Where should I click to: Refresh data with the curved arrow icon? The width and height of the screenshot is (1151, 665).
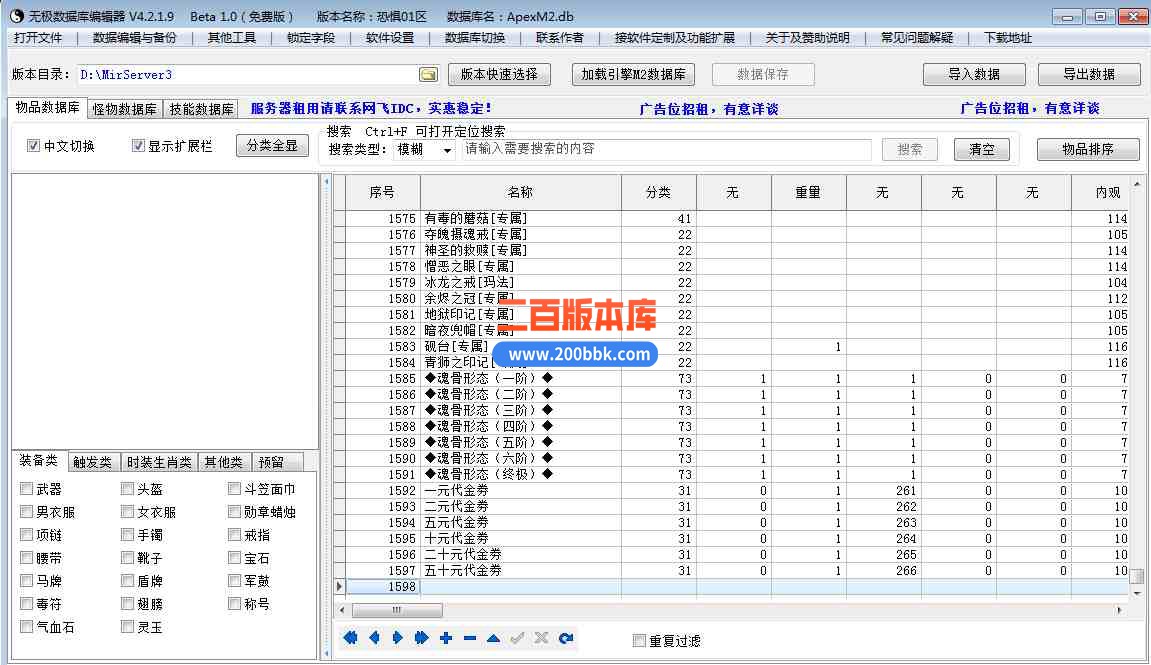click(565, 638)
